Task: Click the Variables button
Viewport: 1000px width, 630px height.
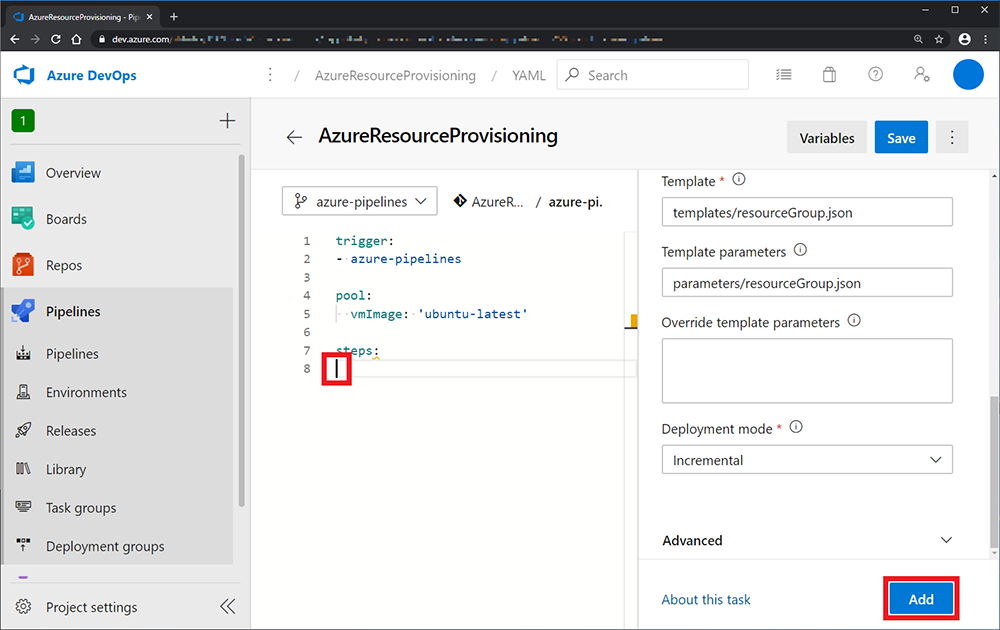Action: (x=827, y=137)
